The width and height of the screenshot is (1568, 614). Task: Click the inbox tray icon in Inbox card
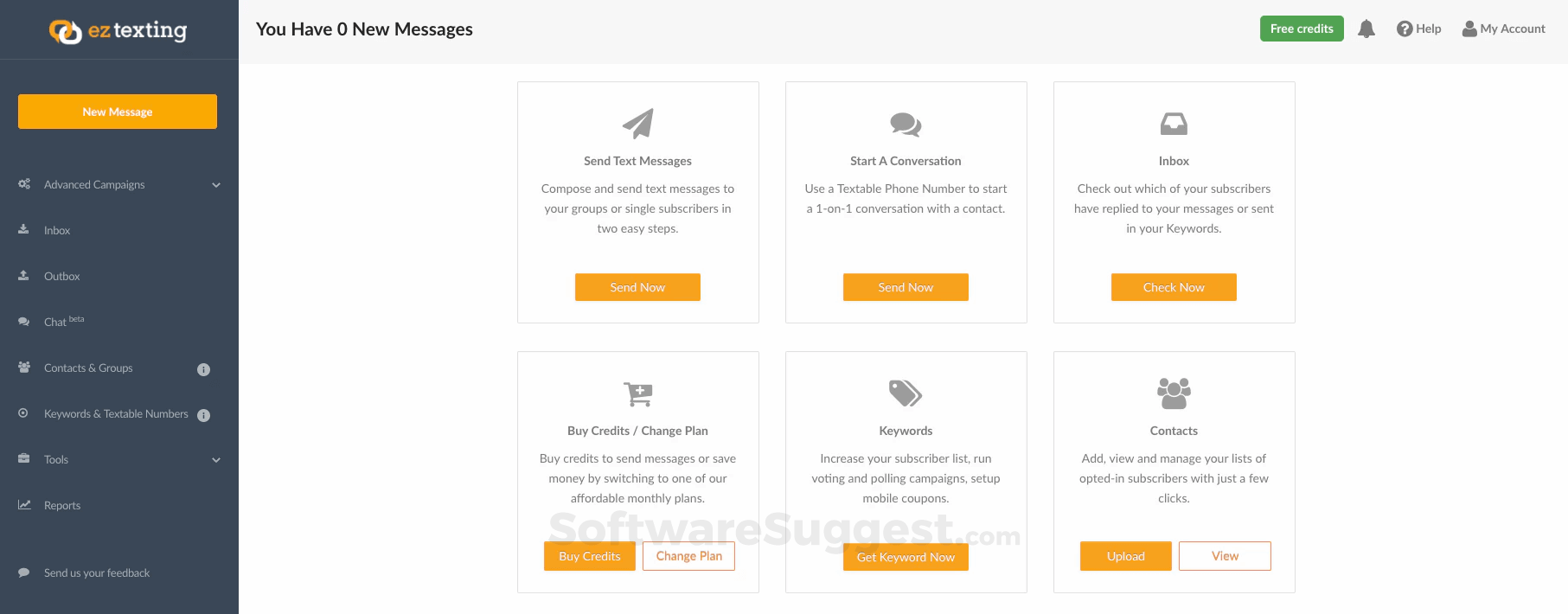pos(1174,125)
